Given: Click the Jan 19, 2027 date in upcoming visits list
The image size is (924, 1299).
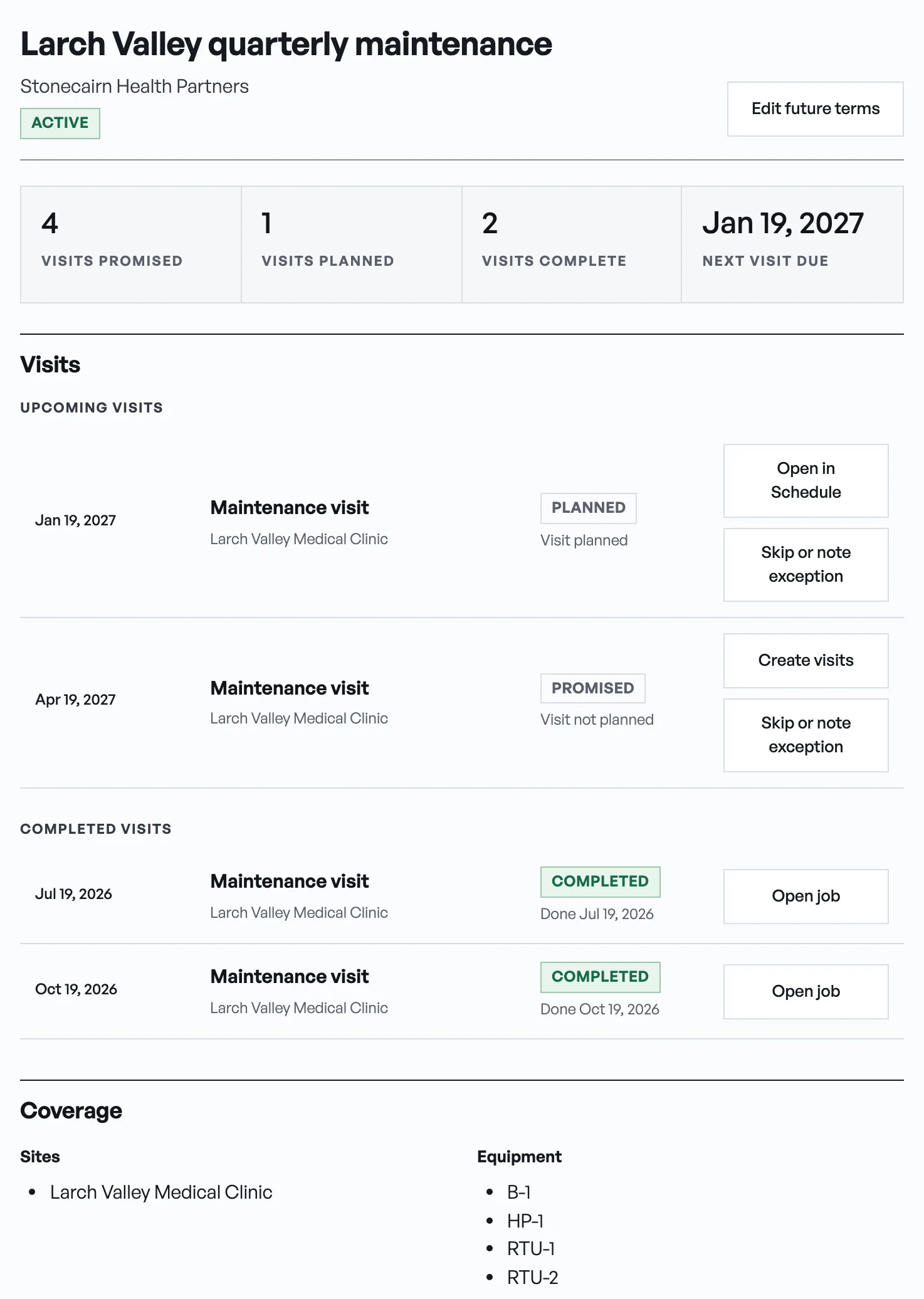Looking at the screenshot, I should (76, 520).
